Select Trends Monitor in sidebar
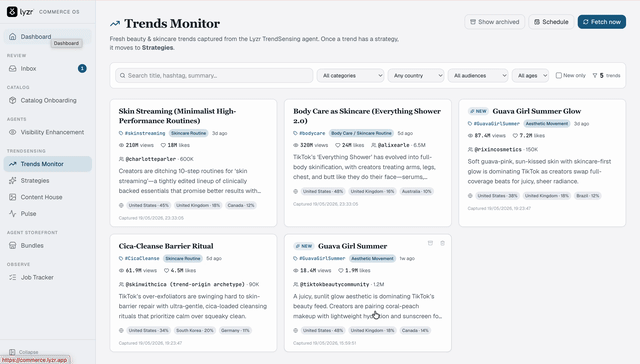The width and height of the screenshot is (640, 364). pos(47,164)
